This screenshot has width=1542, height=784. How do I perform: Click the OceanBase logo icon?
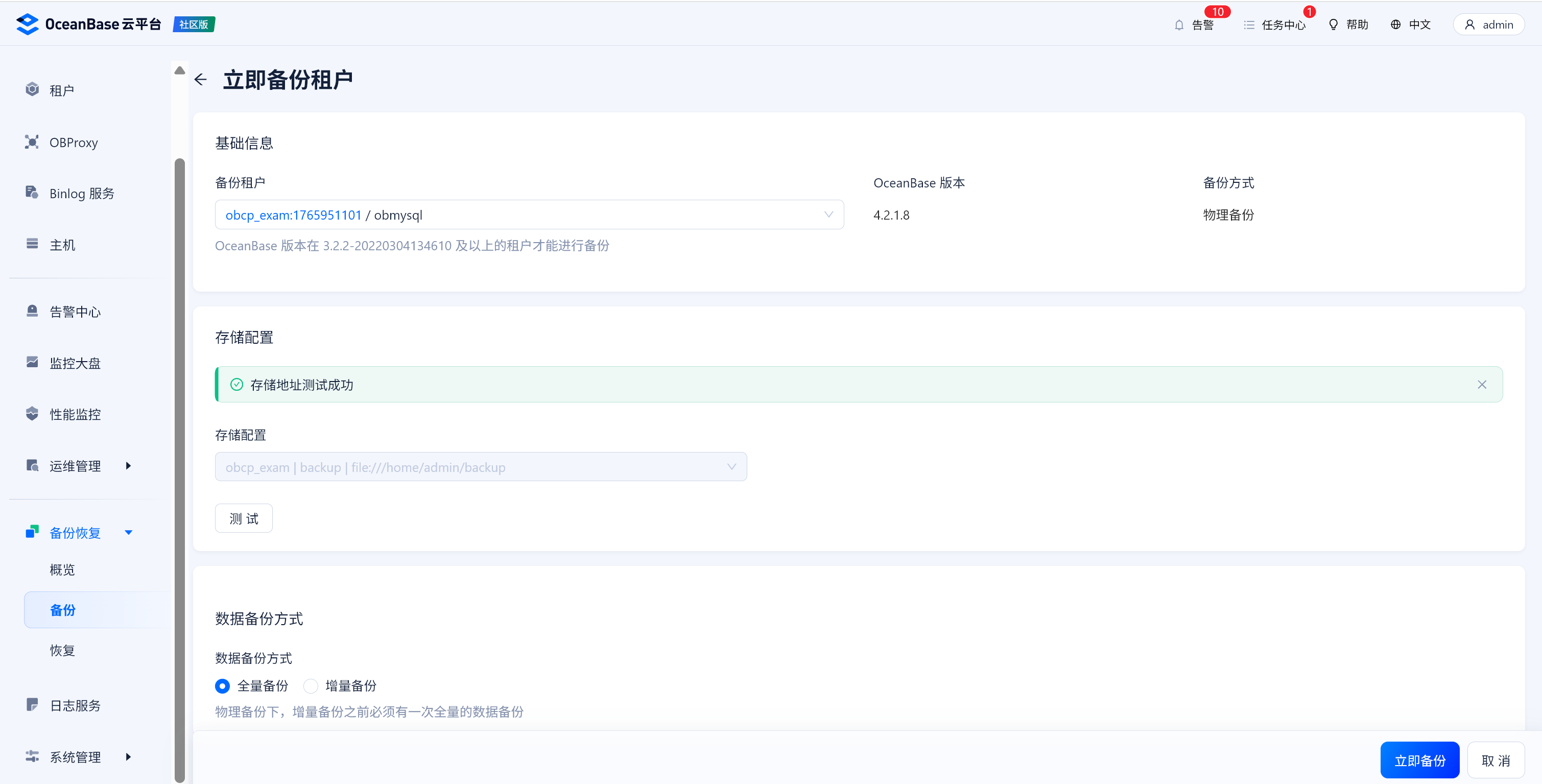coord(28,24)
